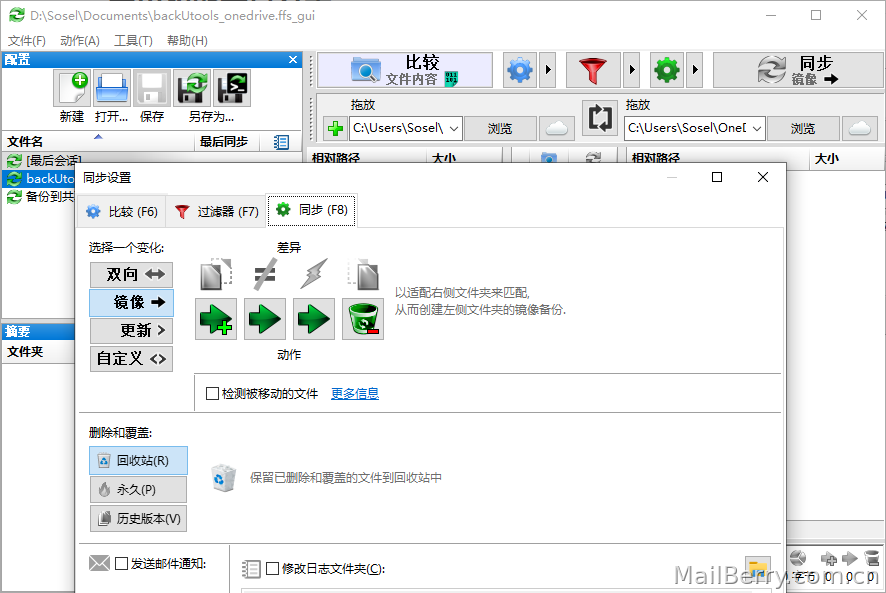Viewport: 886px width, 593px height.
Task: Click left 浏览 browse button
Action: click(500, 128)
